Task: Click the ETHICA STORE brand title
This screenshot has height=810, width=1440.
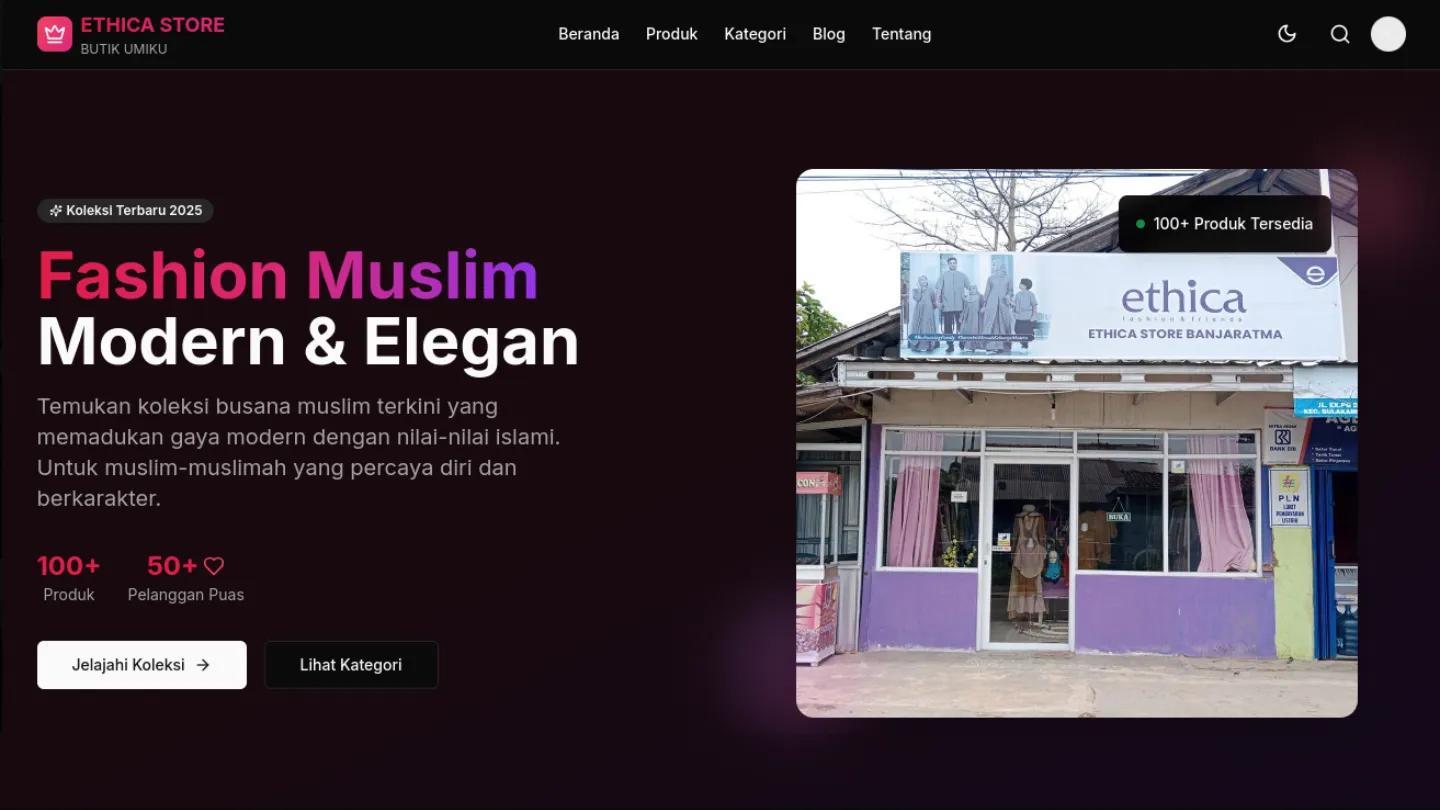Action: coord(153,25)
